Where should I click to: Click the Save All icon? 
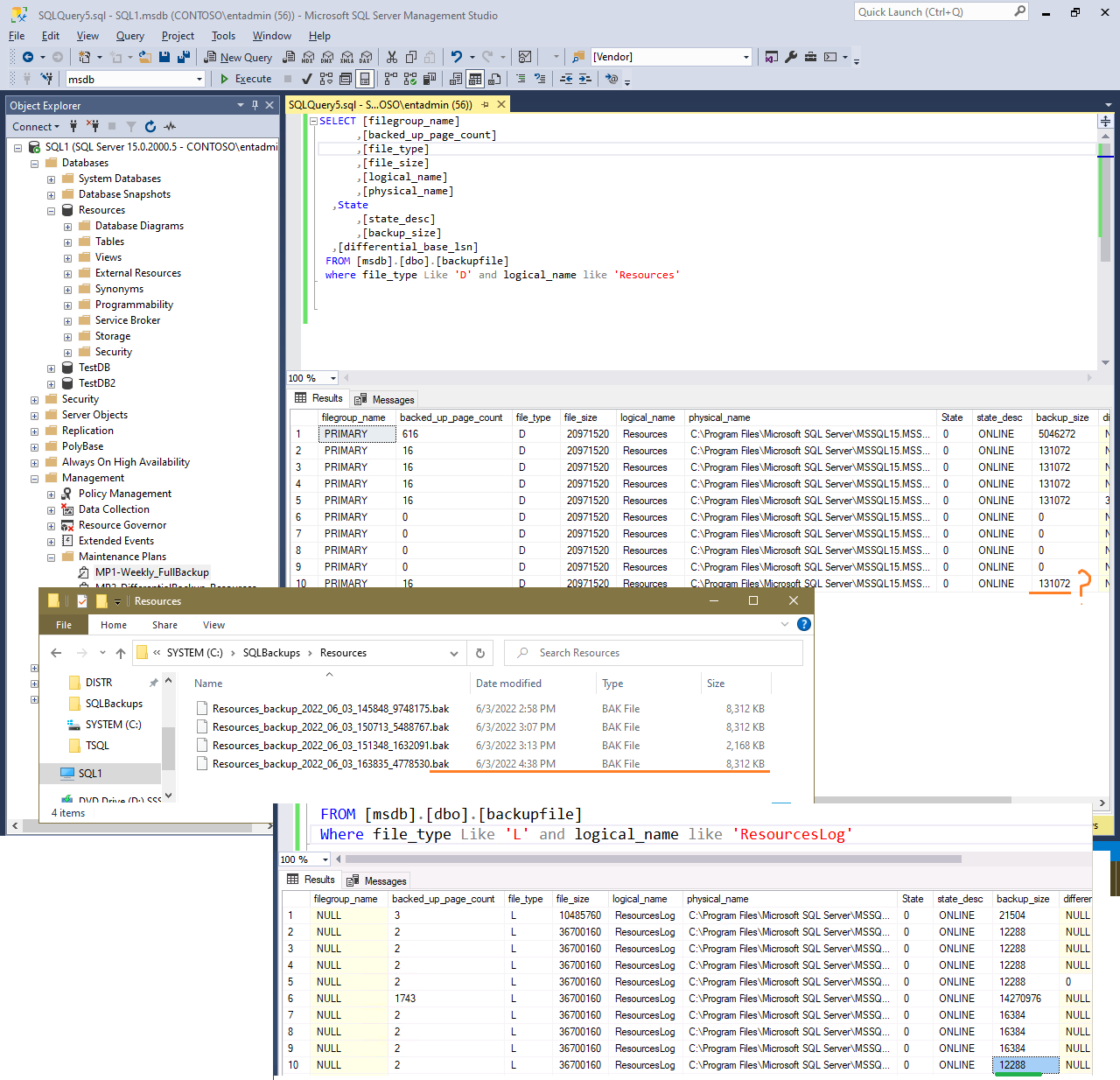(184, 57)
